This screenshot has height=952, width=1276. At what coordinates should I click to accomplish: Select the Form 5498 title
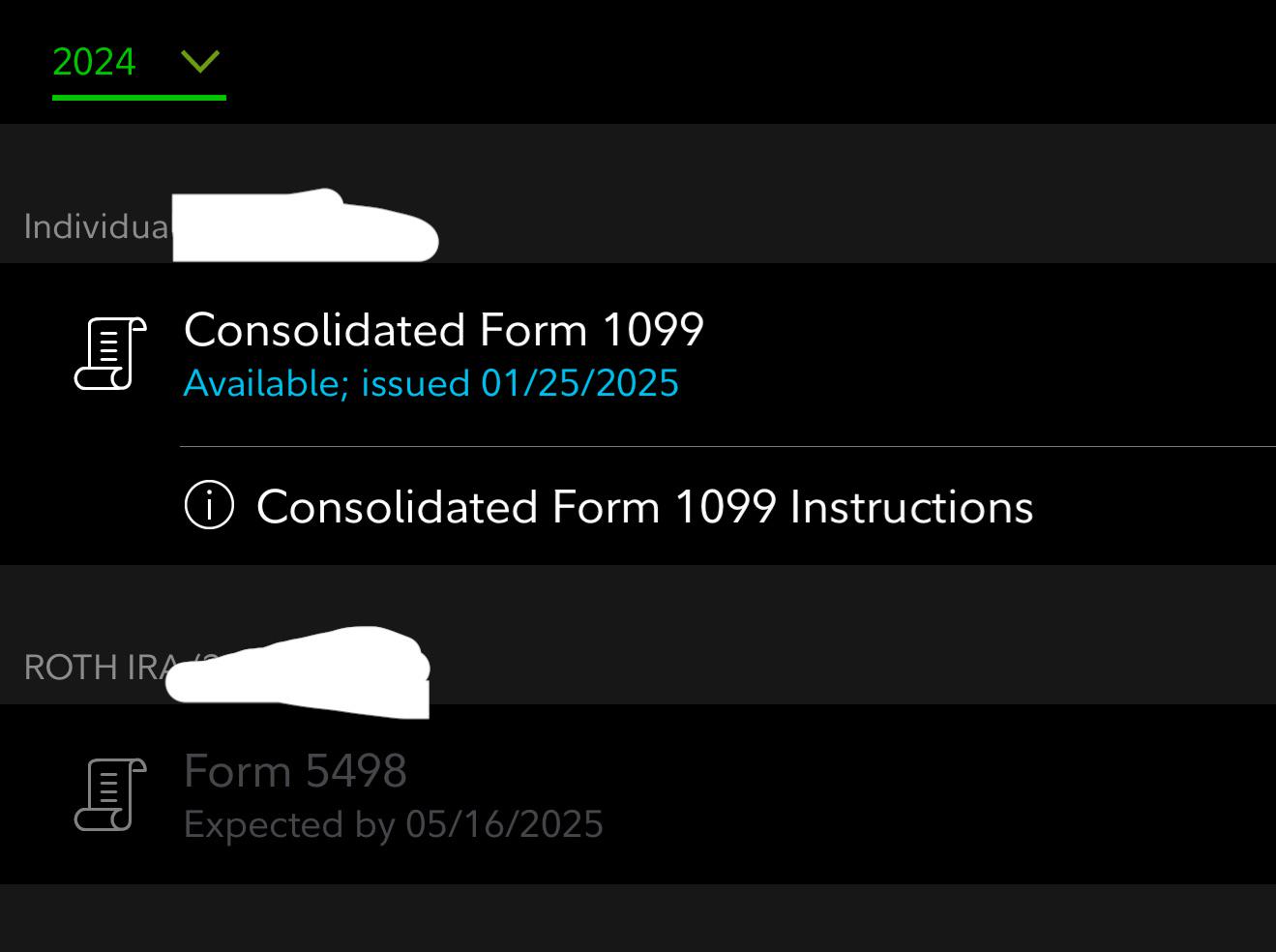click(295, 771)
